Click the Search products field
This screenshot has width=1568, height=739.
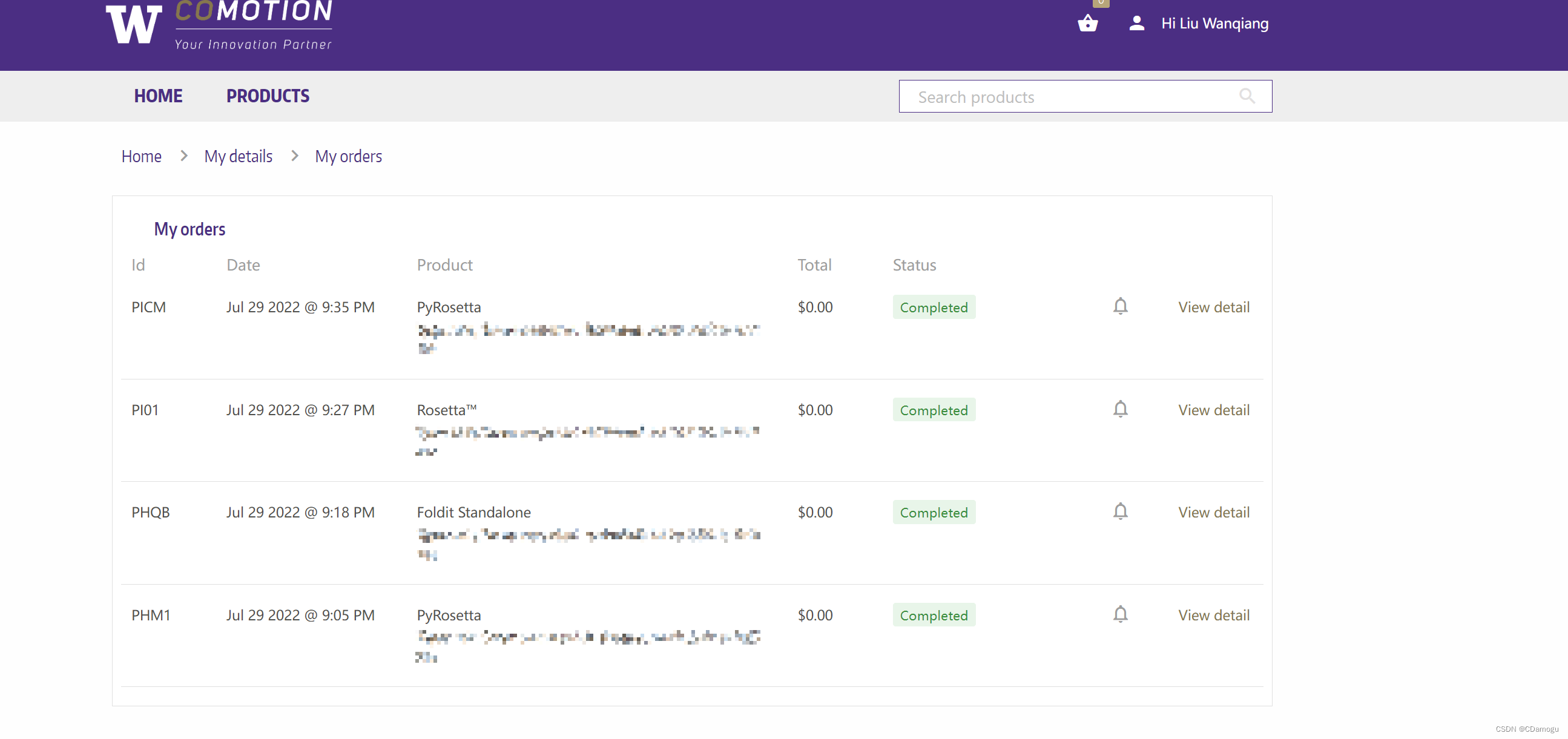point(1072,97)
